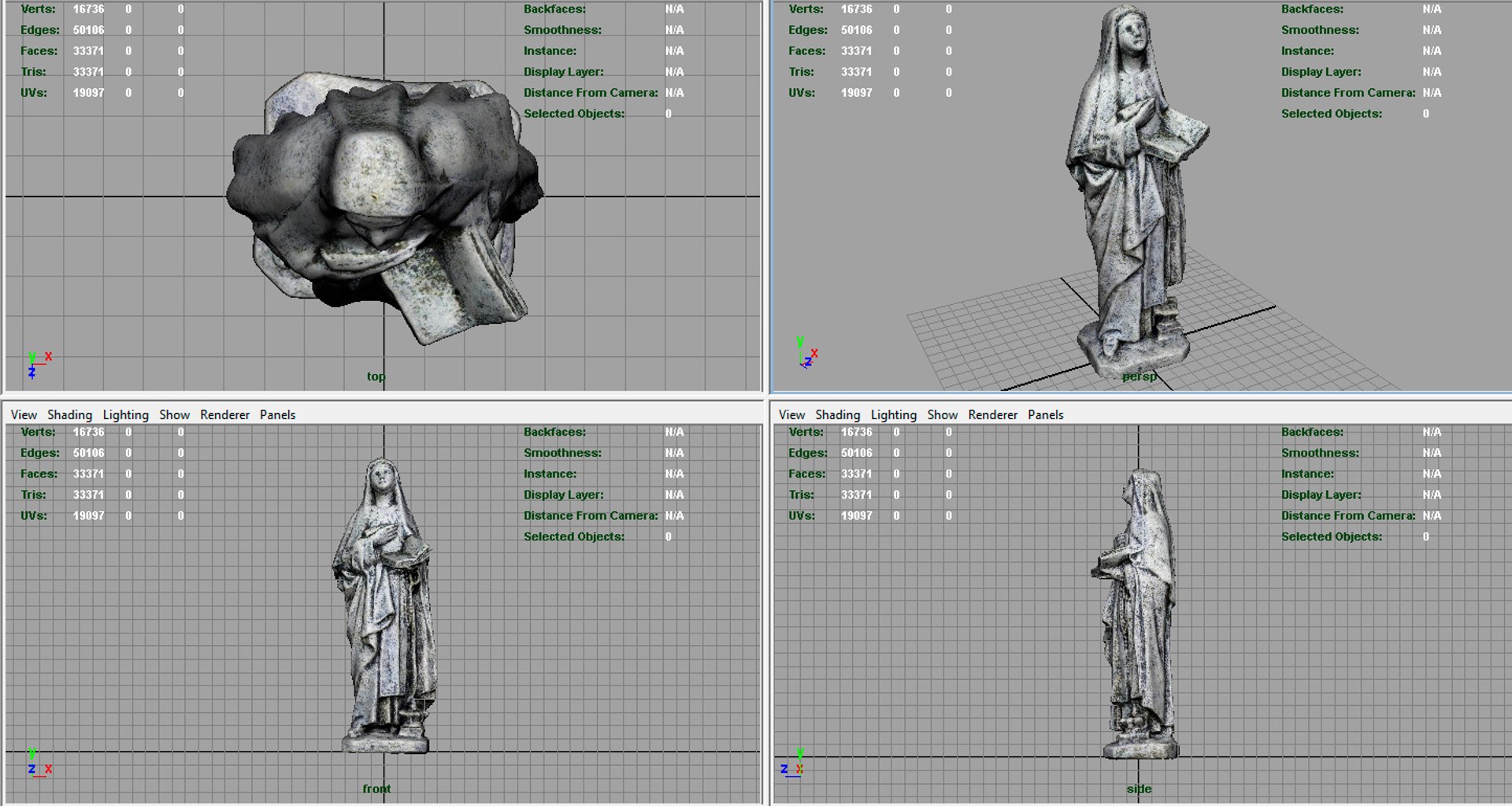
Task: Click Verts count 16736 in top viewport
Action: coord(88,9)
